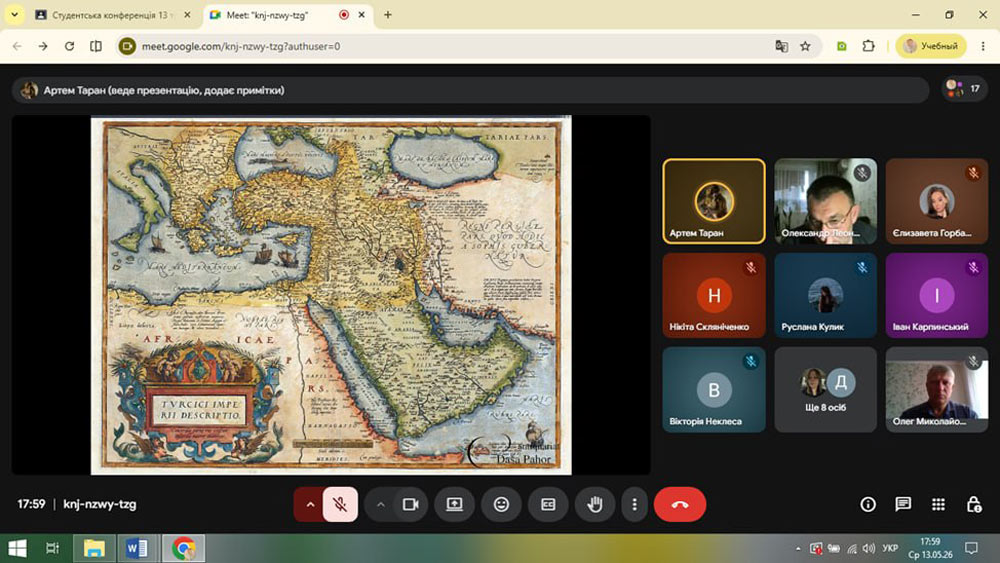Open Word from the taskbar
The height and width of the screenshot is (563, 1000).
136,548
